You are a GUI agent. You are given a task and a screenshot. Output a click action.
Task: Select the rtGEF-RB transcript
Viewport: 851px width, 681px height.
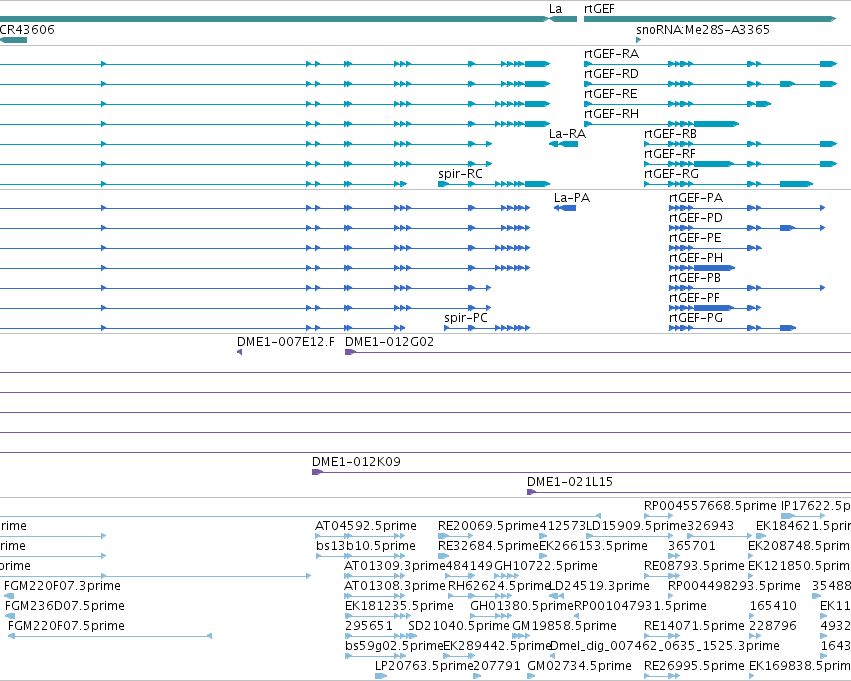pos(670,134)
